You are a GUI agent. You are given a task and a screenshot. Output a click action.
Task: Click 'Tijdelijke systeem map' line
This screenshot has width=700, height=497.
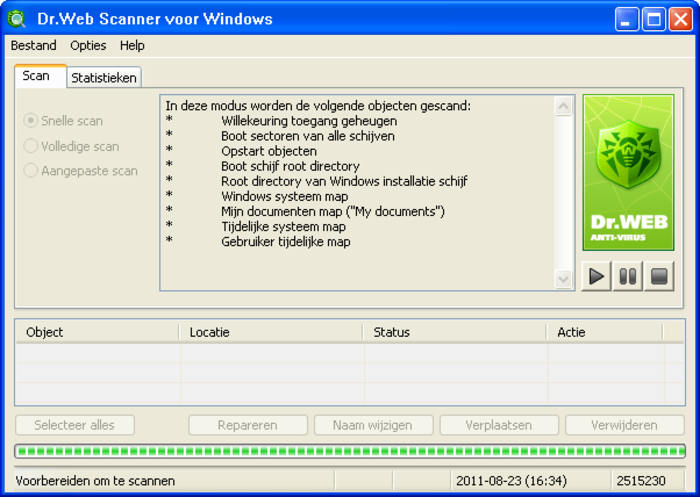coord(283,227)
